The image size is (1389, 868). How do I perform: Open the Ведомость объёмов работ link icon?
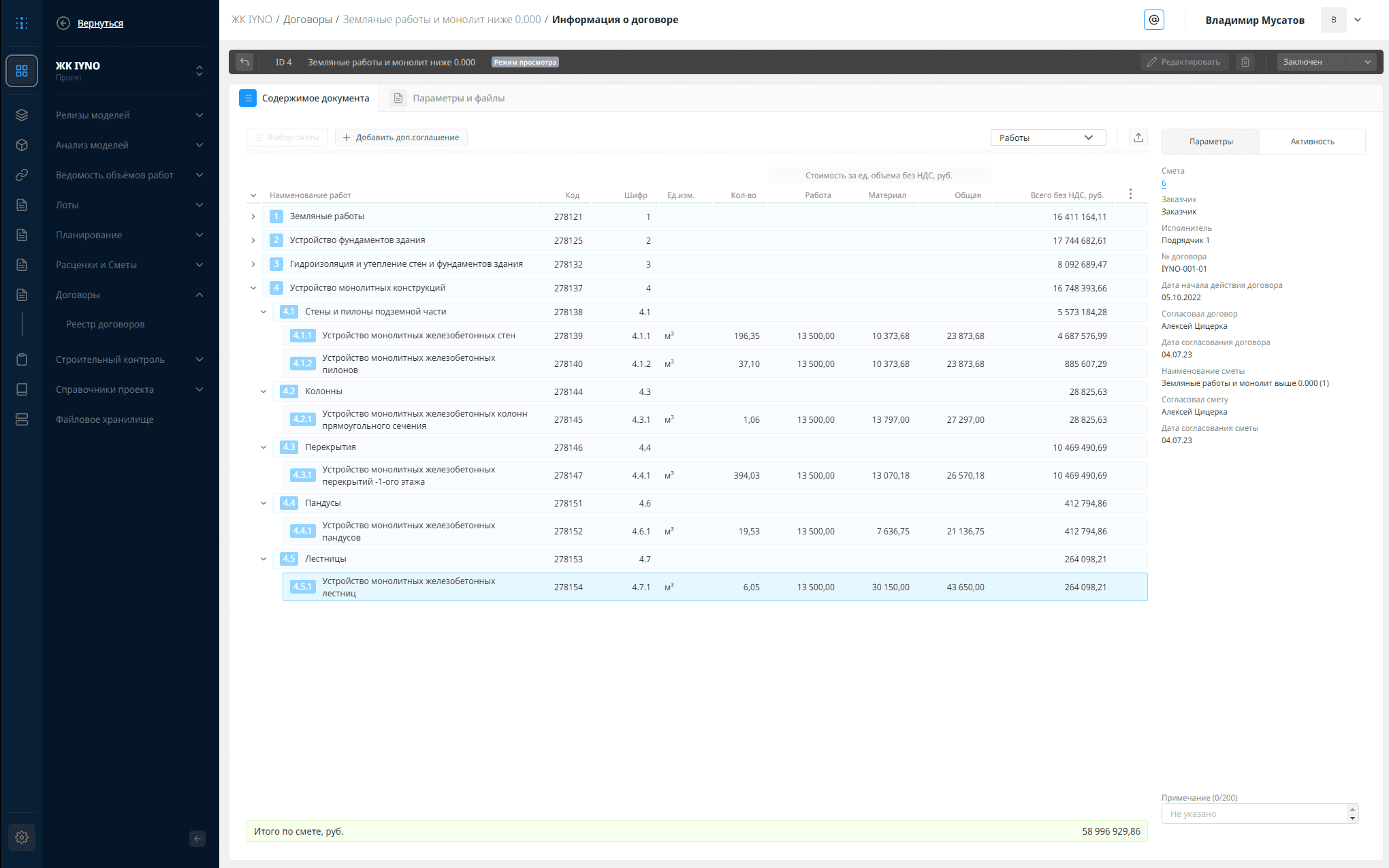[x=22, y=175]
